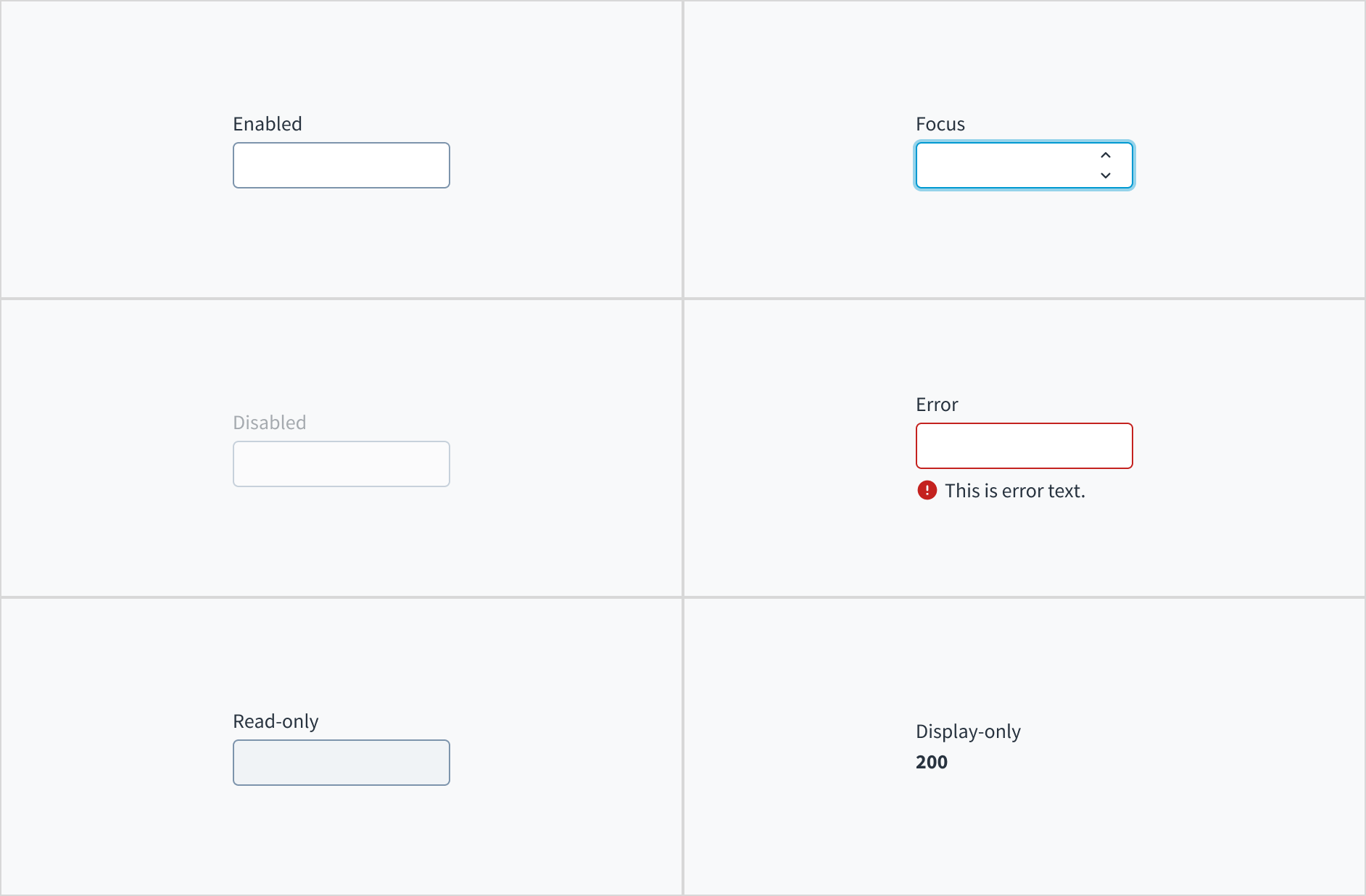Screen dimensions: 1366x896
Task: Click inside the focused number input
Action: coord(1004,165)
